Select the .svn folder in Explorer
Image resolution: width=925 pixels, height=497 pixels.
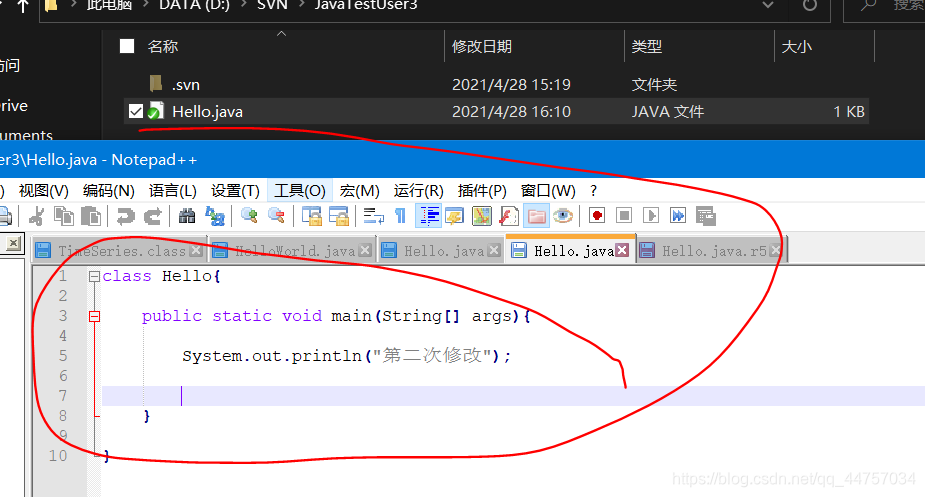[186, 85]
